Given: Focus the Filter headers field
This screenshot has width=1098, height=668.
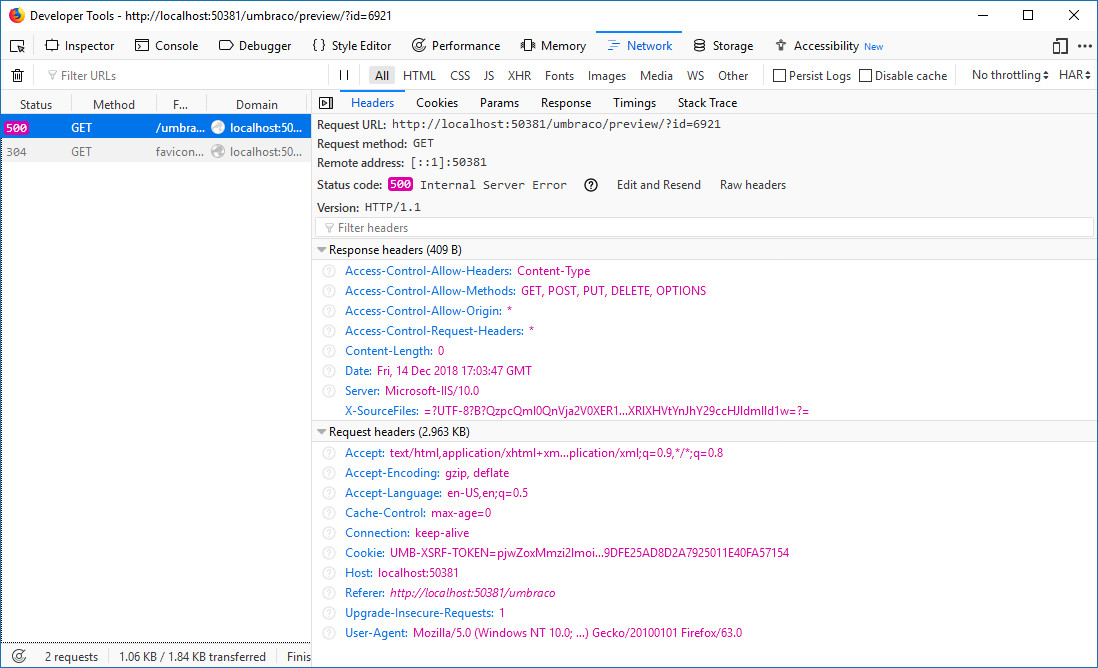Looking at the screenshot, I should (x=704, y=228).
